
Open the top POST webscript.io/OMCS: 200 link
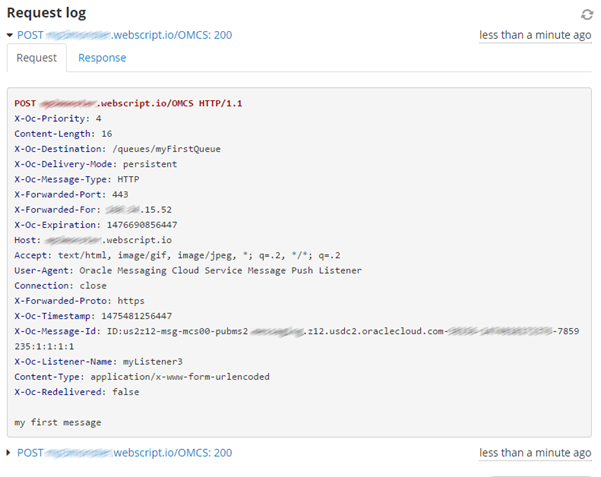click(x=124, y=35)
